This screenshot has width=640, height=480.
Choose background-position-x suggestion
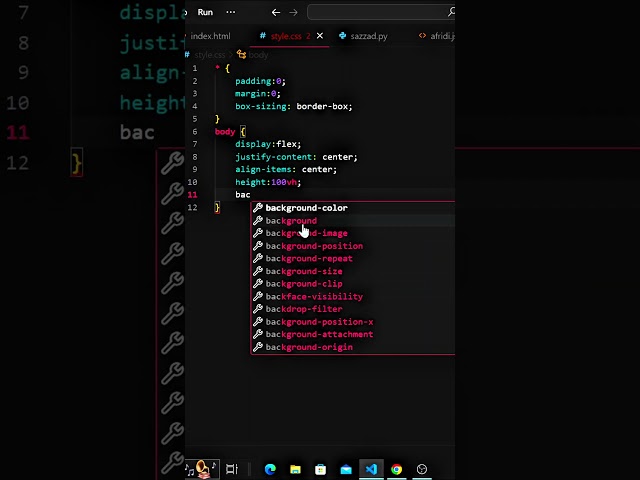(x=353, y=322)
